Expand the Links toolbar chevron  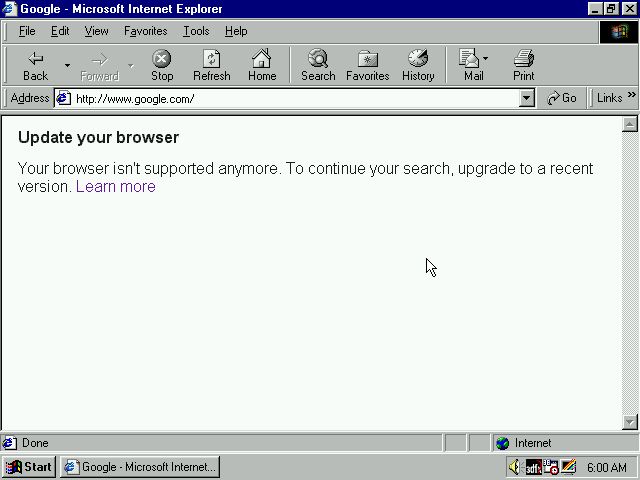click(x=631, y=95)
